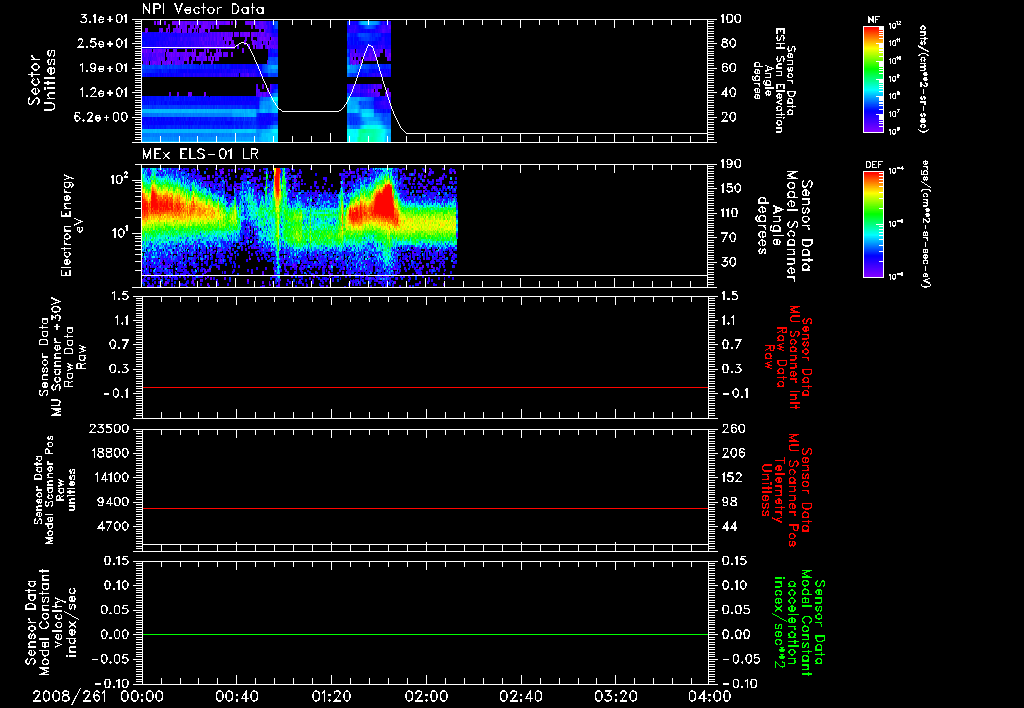This screenshot has height=708, width=1024.
Task: Click the green velocity line at 0.00
Action: point(424,634)
